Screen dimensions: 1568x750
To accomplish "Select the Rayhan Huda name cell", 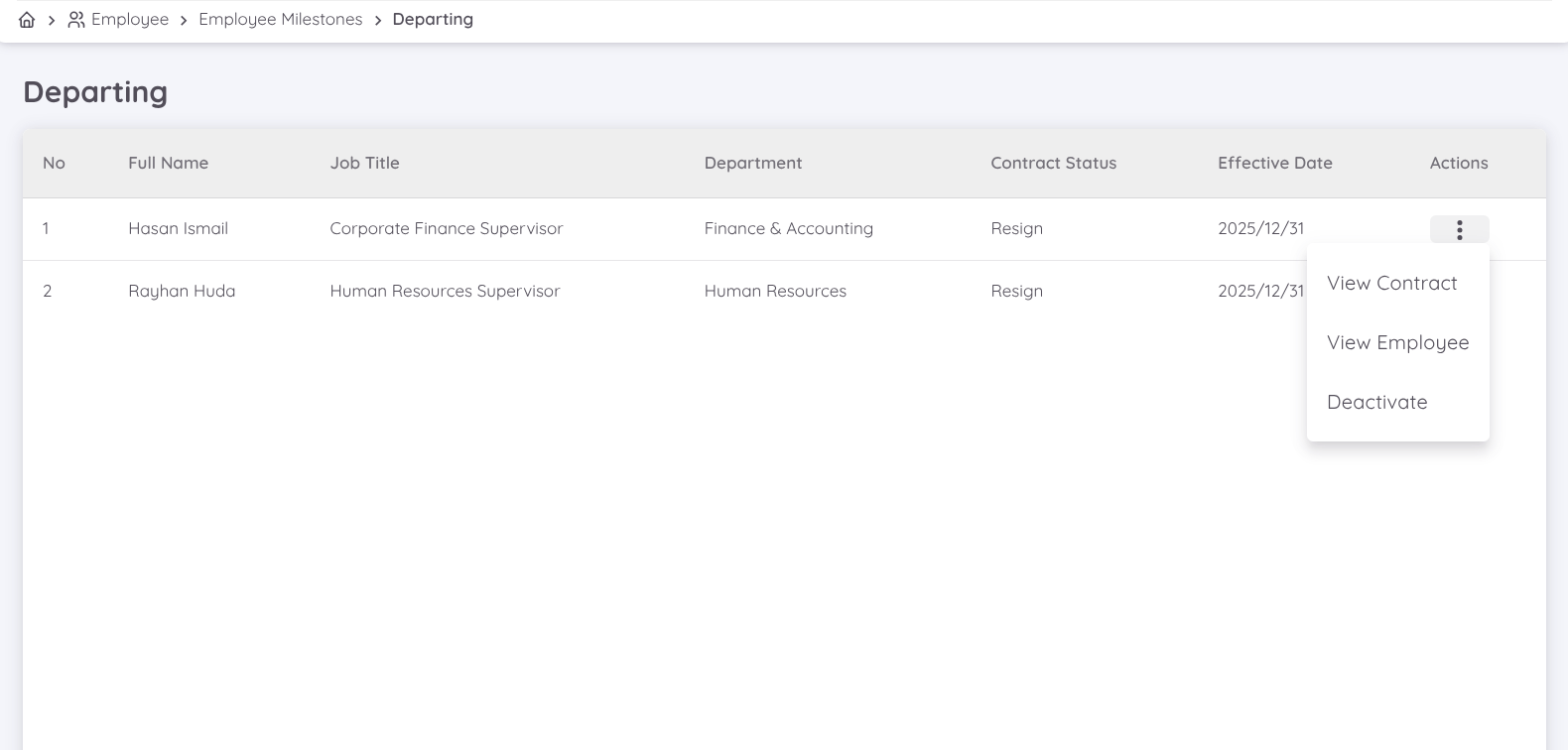I will pos(182,291).
